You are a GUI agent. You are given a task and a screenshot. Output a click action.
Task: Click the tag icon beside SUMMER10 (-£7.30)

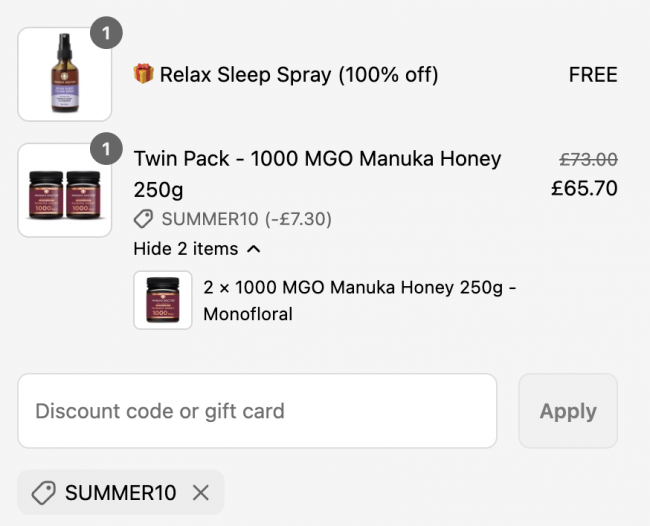pyautogui.click(x=143, y=219)
